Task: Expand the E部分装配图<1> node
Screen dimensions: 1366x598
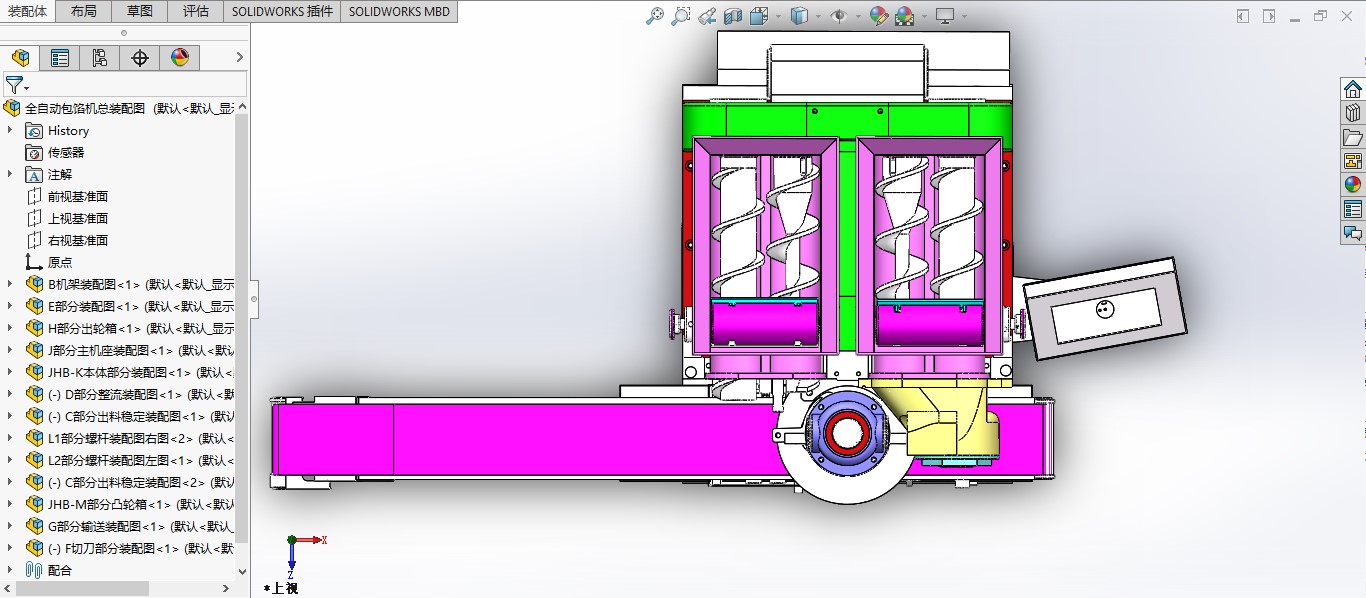Action: click(x=10, y=306)
